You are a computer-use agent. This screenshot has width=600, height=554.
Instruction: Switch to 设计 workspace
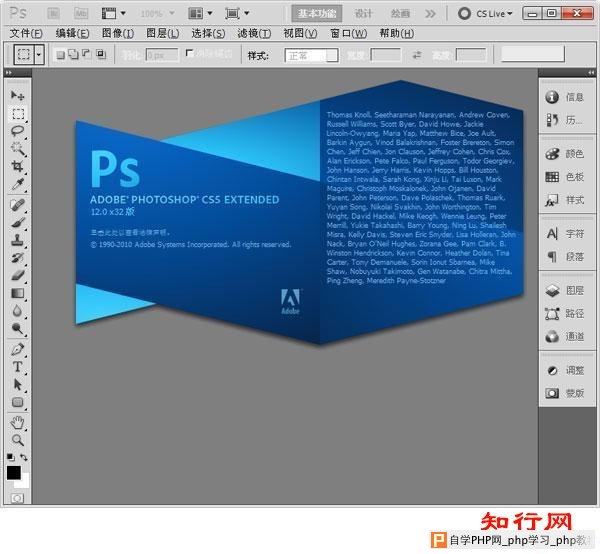tap(363, 14)
